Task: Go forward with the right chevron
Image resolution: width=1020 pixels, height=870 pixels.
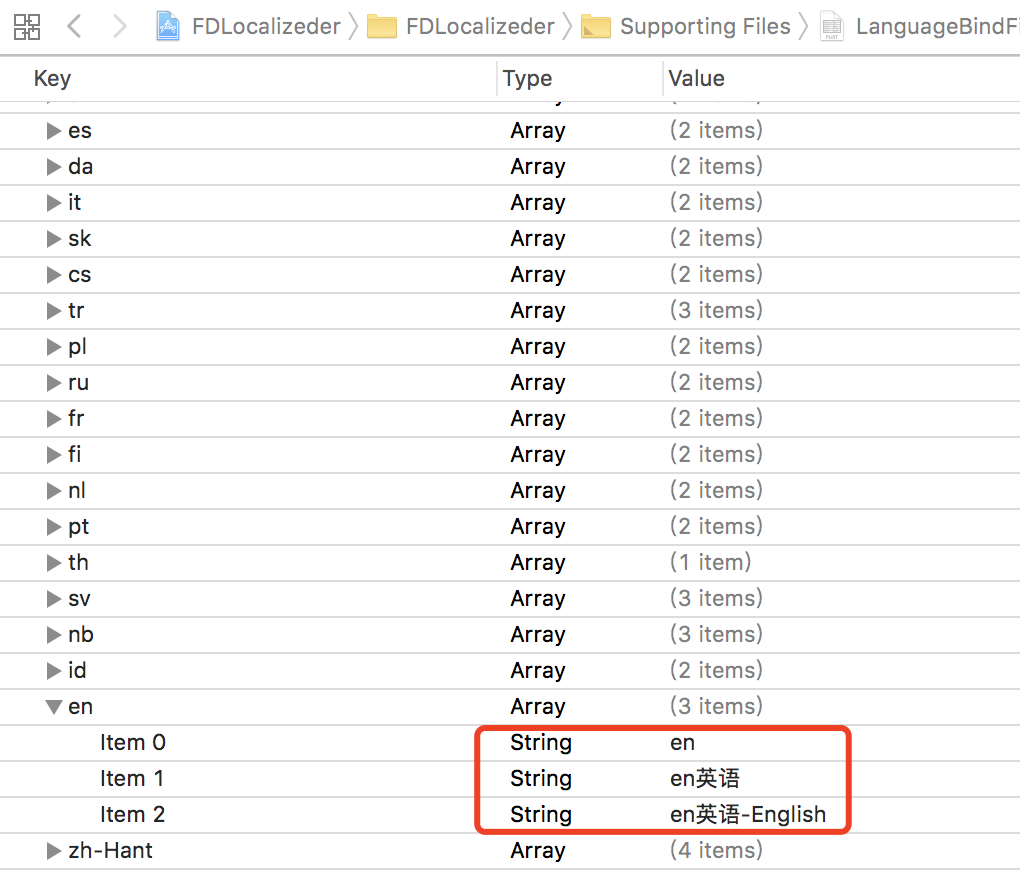Action: [120, 27]
